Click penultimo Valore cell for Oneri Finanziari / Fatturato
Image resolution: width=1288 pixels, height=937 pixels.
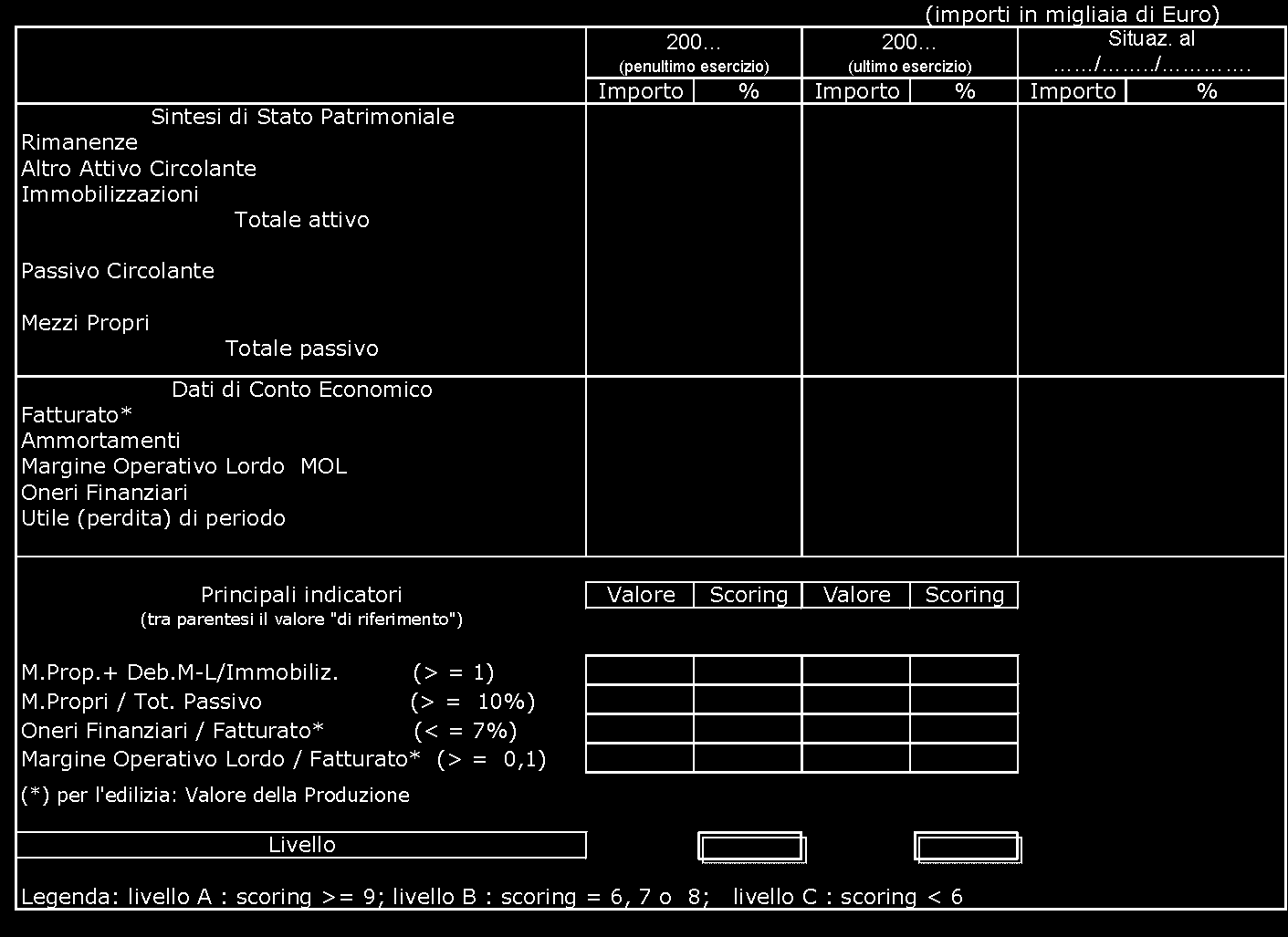click(640, 729)
